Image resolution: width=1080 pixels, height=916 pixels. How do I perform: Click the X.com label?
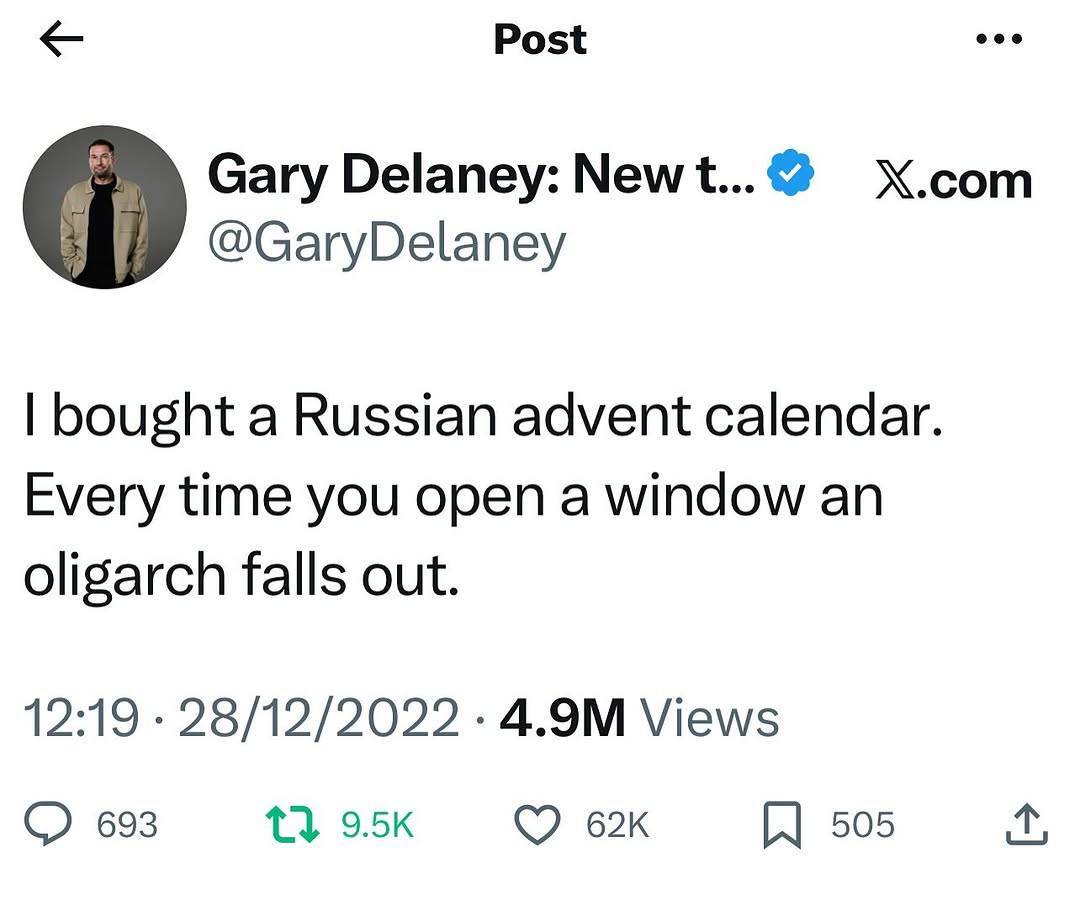pyautogui.click(x=953, y=181)
